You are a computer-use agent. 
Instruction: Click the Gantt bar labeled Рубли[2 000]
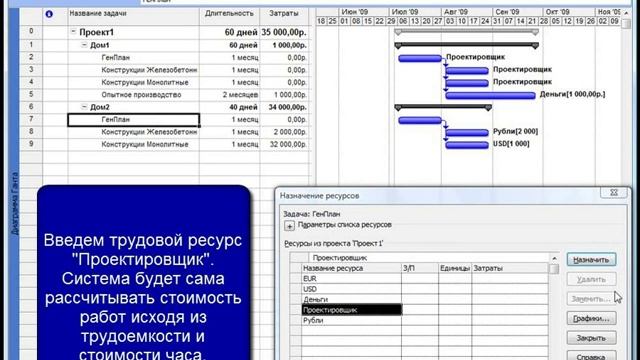(467, 133)
